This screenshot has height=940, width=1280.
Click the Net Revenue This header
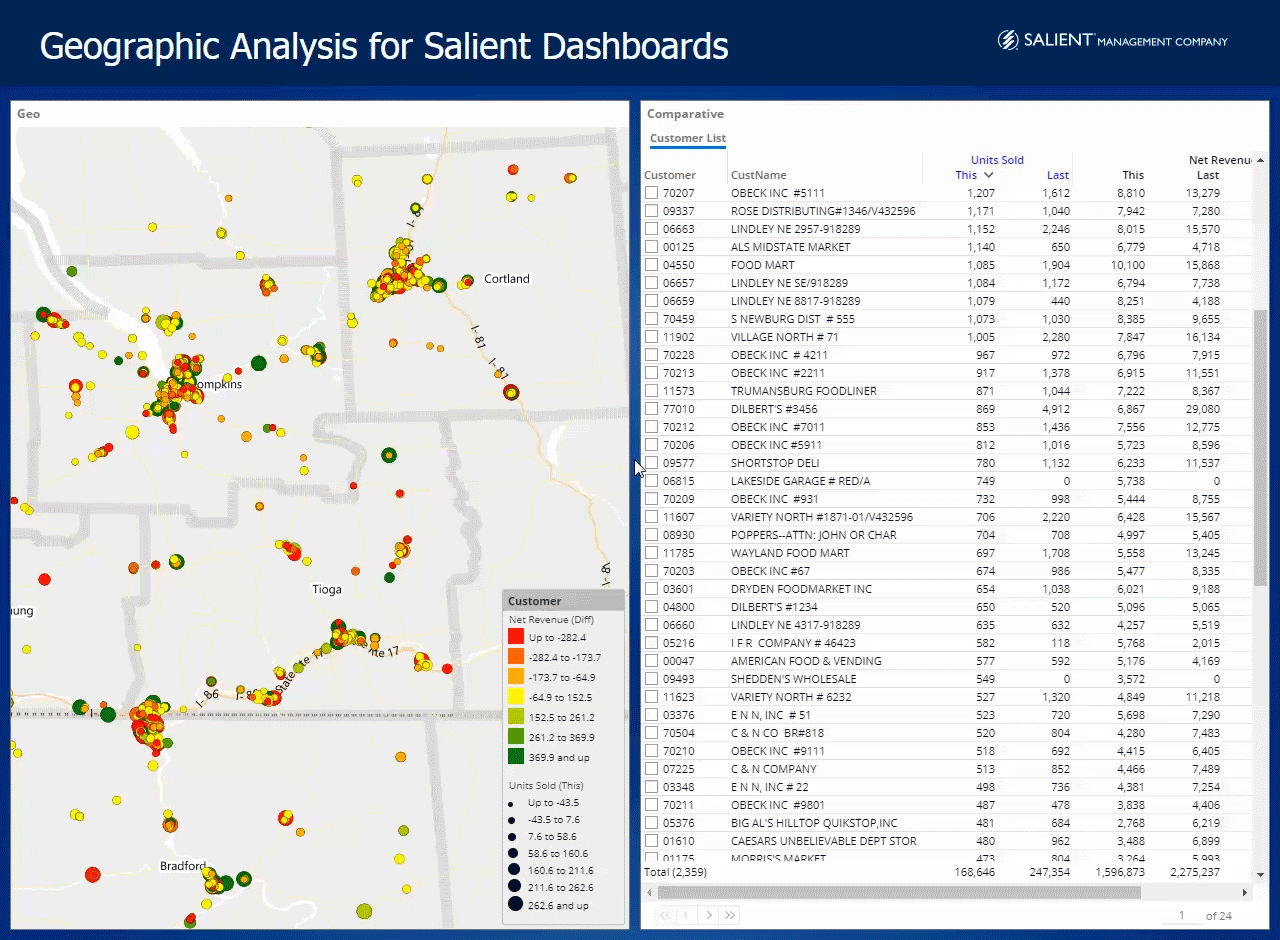click(1133, 175)
